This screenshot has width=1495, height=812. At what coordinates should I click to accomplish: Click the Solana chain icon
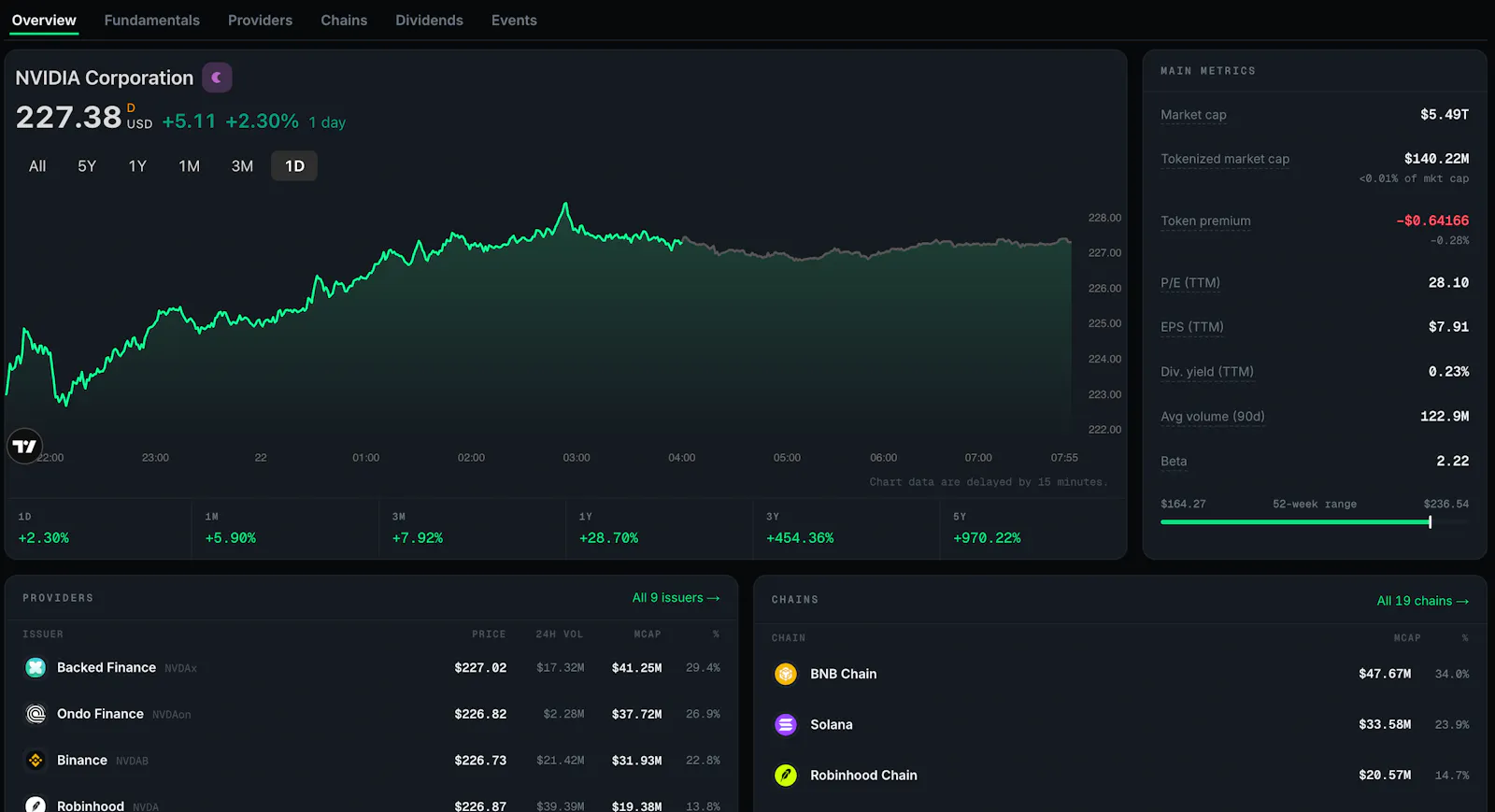tap(786, 724)
